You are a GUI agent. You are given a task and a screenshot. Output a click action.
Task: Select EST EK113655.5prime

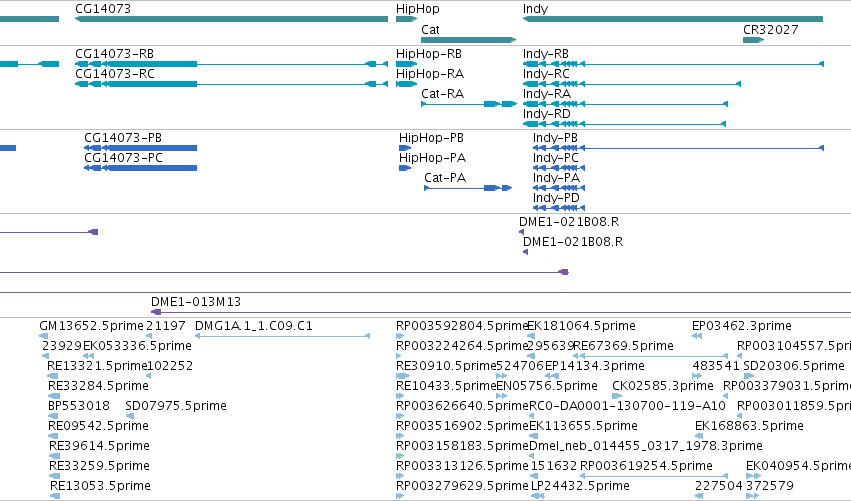tap(583, 427)
